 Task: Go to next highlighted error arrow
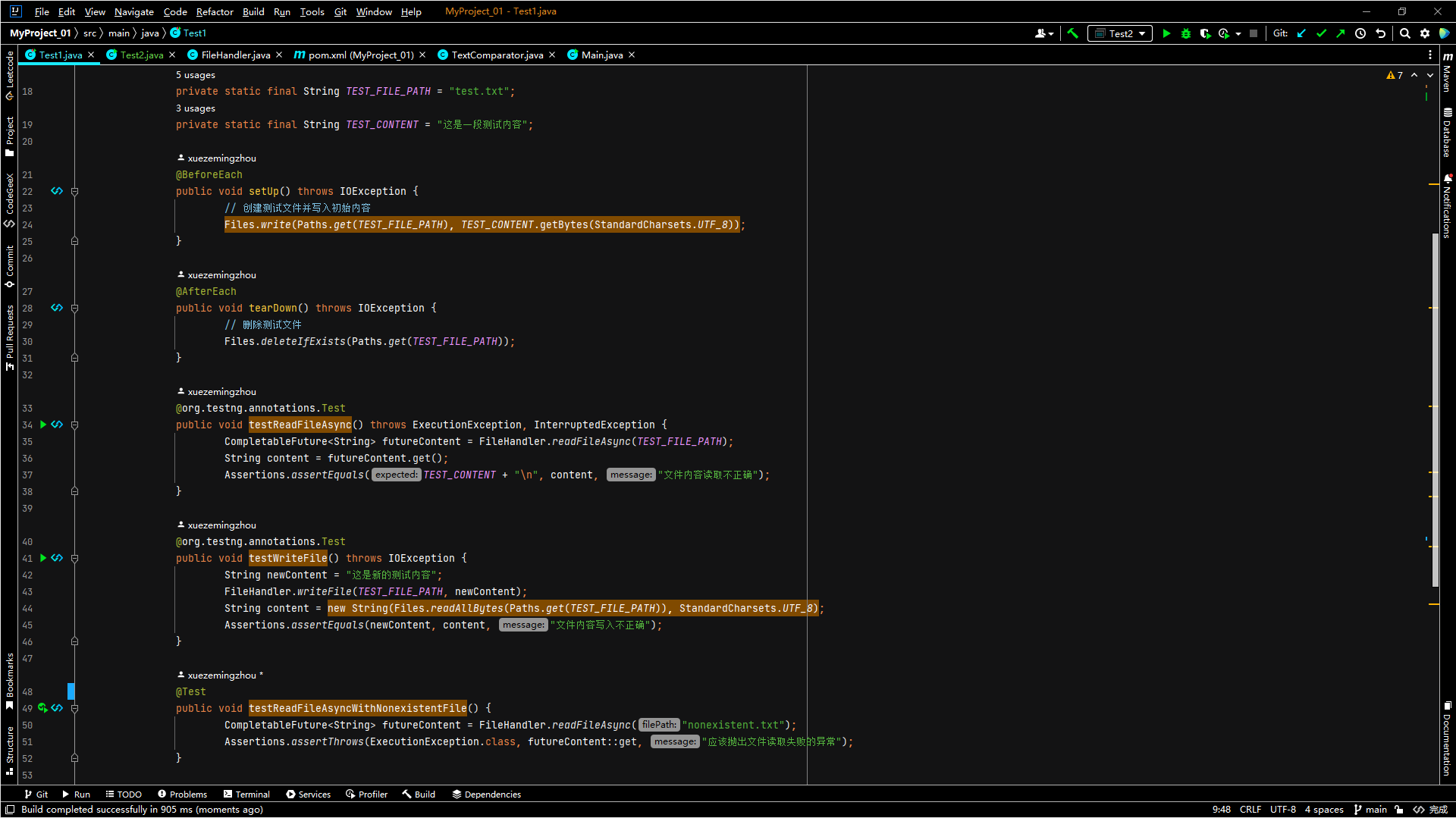click(1430, 75)
